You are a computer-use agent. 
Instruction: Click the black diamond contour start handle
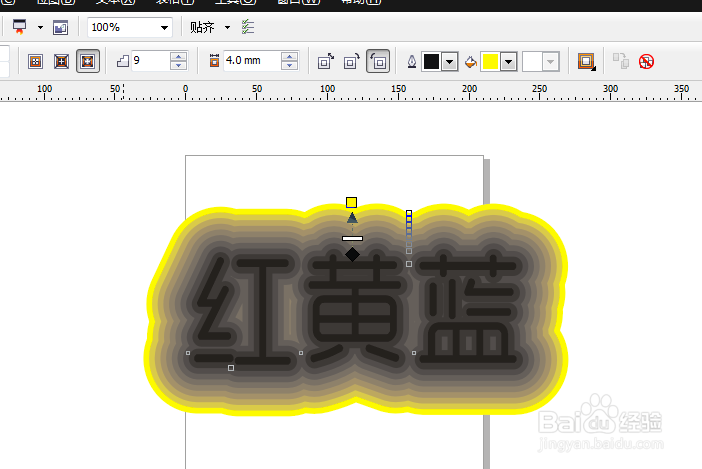tap(352, 254)
